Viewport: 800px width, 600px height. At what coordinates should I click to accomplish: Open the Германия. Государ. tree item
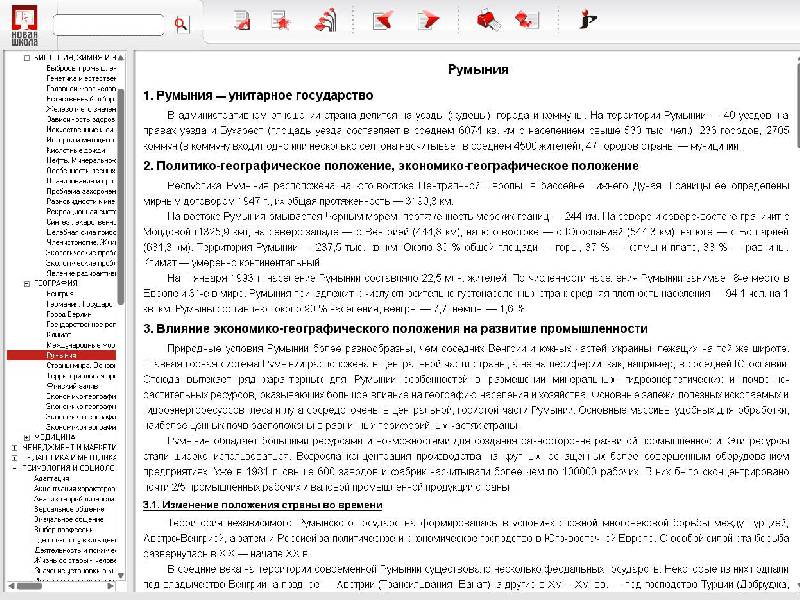(79, 304)
